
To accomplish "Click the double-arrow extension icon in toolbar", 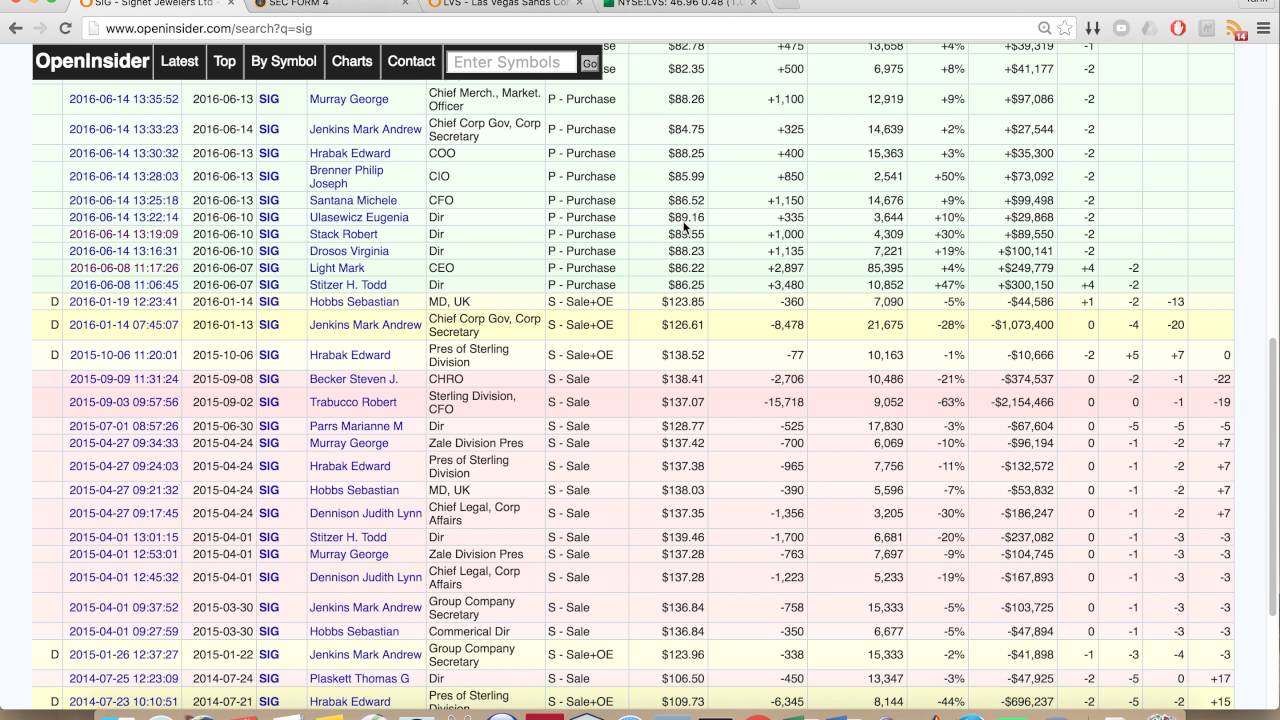I will pos(1093,28).
